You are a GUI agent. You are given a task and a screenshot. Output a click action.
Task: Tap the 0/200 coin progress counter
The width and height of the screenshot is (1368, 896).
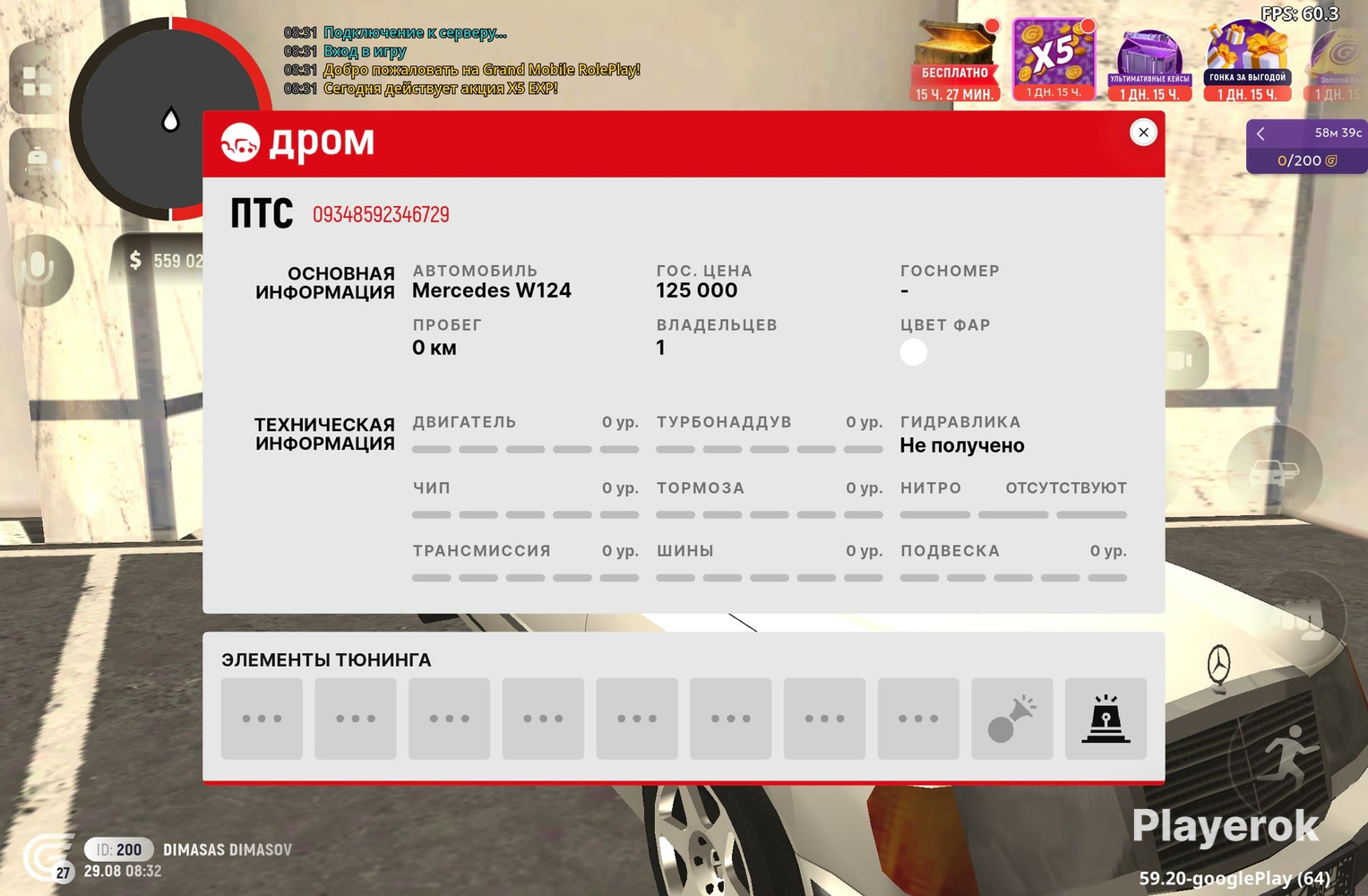pos(1307,160)
